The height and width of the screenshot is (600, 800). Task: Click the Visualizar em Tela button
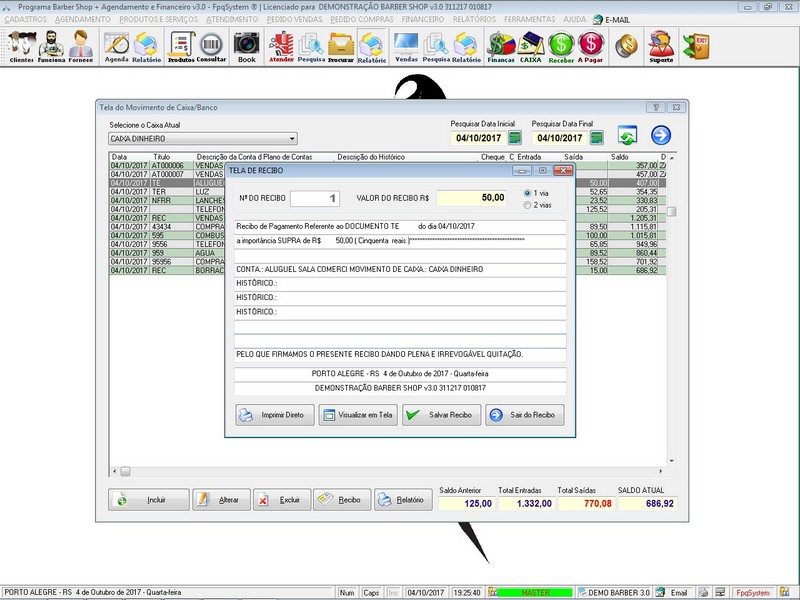pyautogui.click(x=358, y=415)
